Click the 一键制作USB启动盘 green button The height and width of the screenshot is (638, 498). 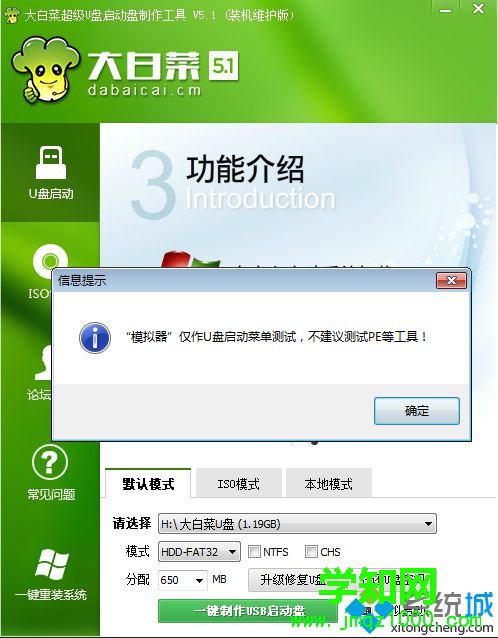pos(248,611)
